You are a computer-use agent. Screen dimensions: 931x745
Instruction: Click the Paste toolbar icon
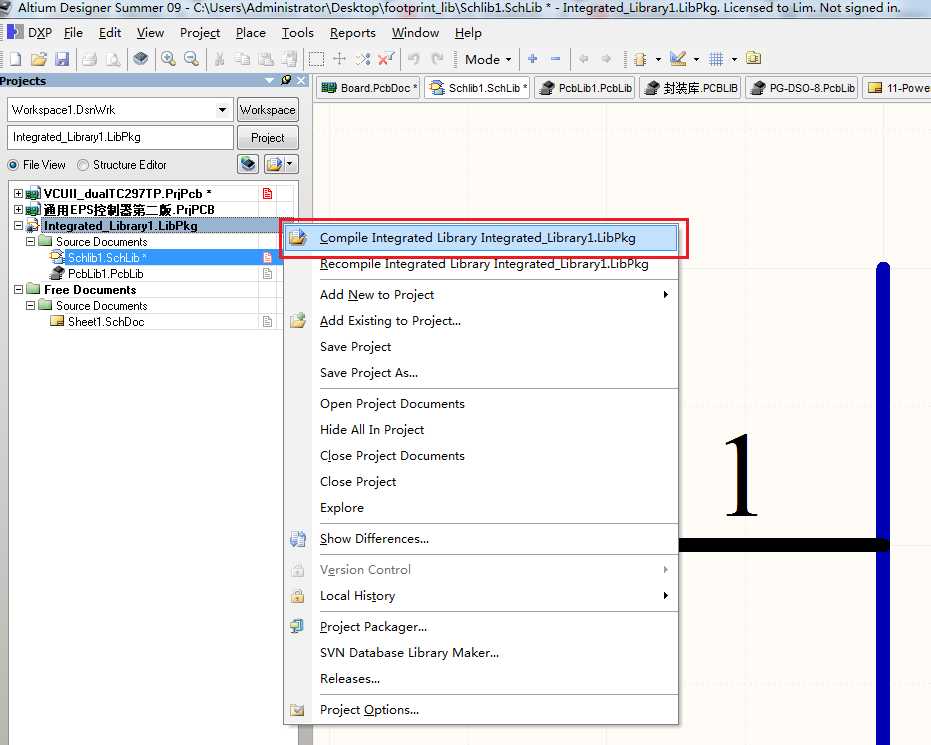[x=266, y=59]
